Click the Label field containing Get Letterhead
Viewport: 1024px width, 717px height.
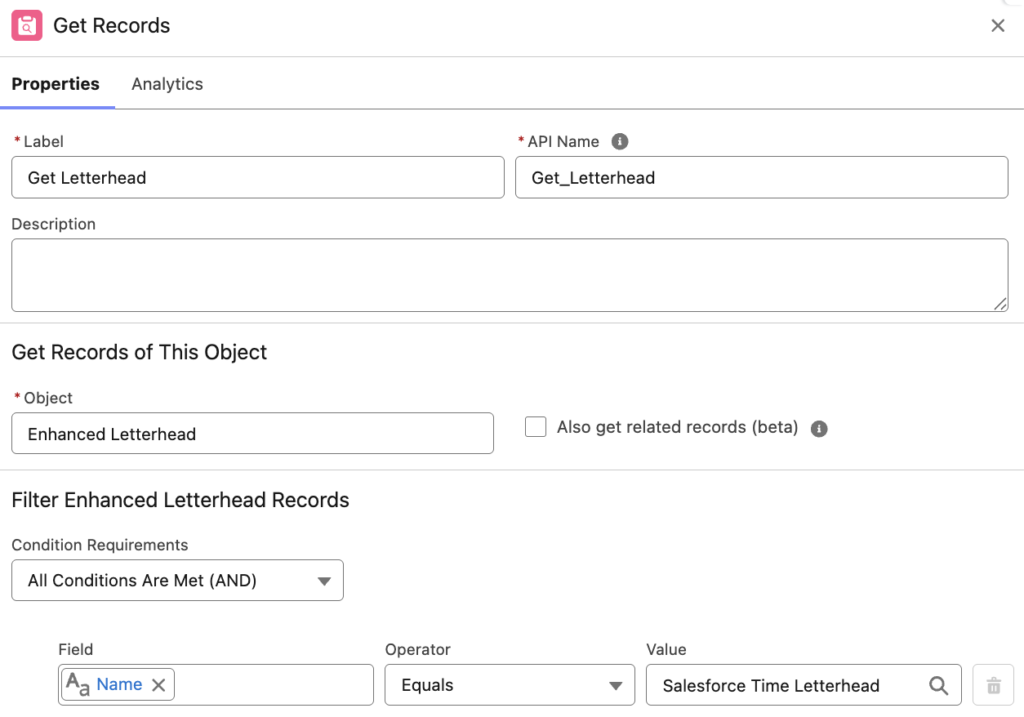pos(258,178)
